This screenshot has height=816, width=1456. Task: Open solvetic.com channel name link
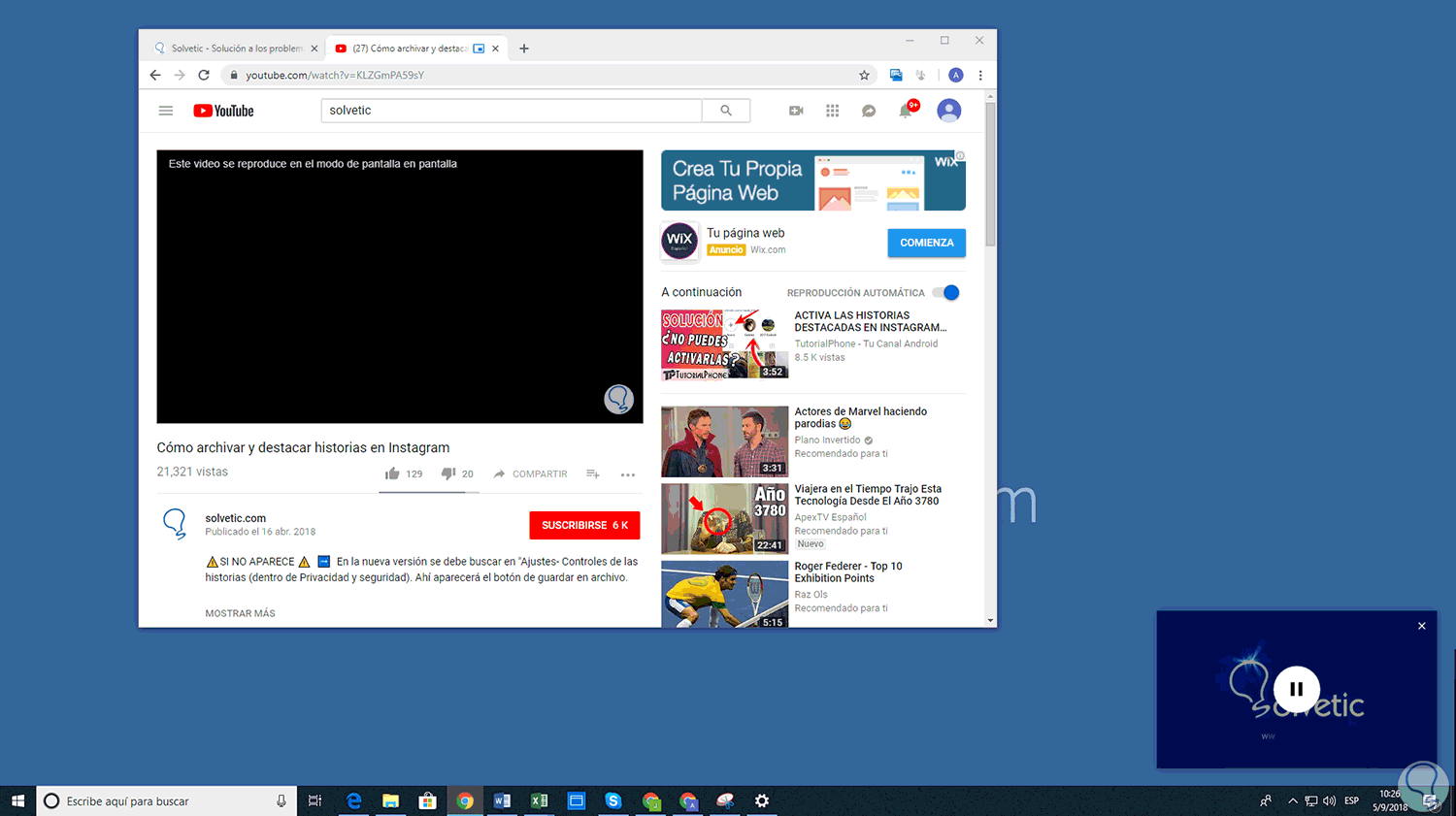coord(236,518)
